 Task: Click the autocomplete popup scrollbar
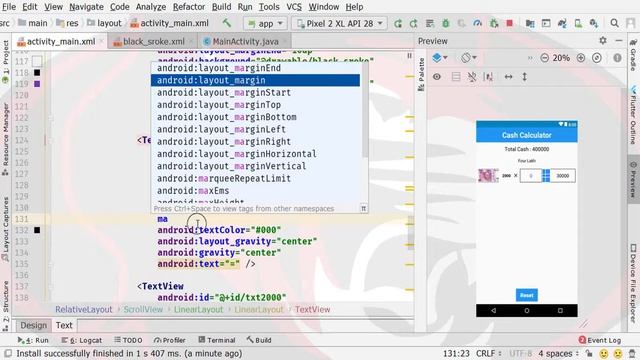pos(364,110)
